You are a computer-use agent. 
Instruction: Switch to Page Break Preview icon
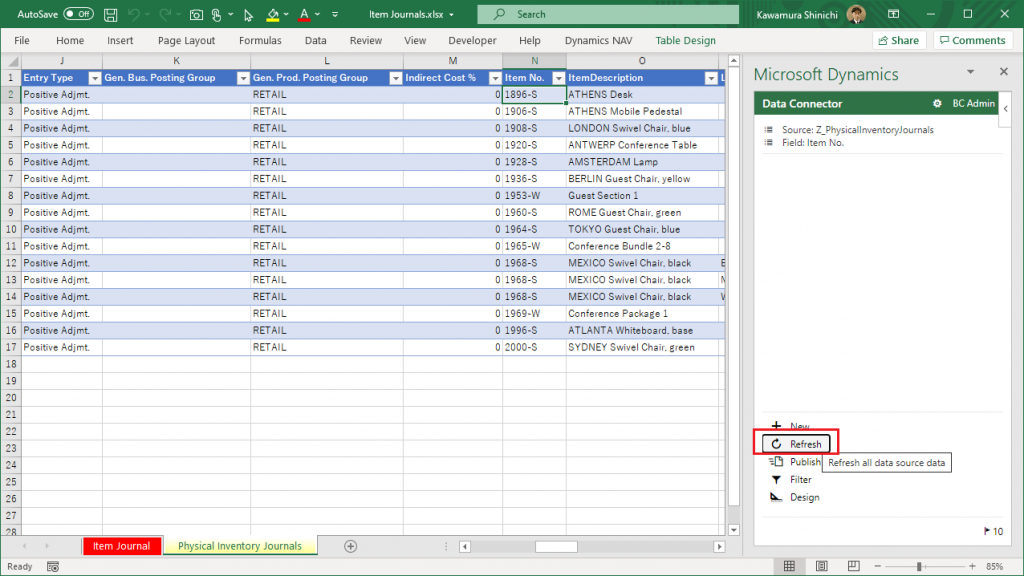click(854, 566)
